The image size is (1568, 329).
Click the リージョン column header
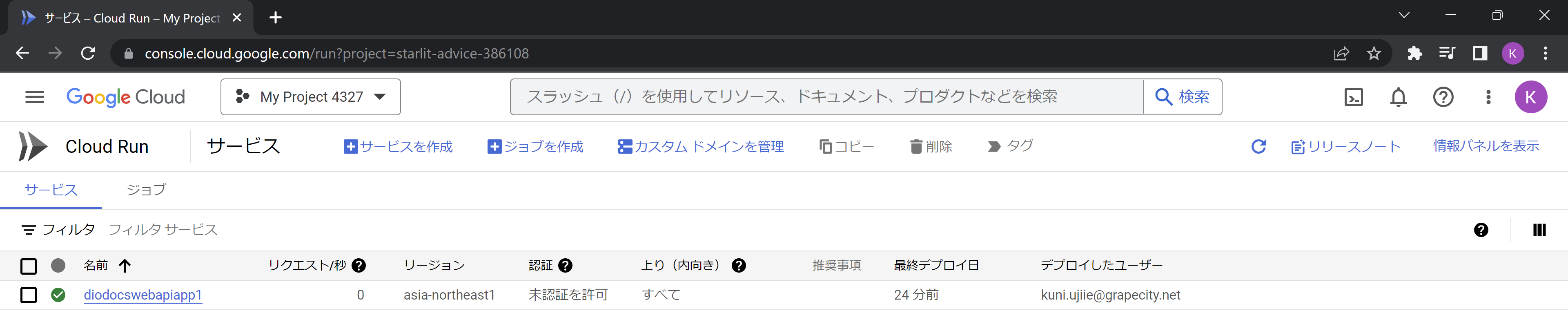click(434, 265)
